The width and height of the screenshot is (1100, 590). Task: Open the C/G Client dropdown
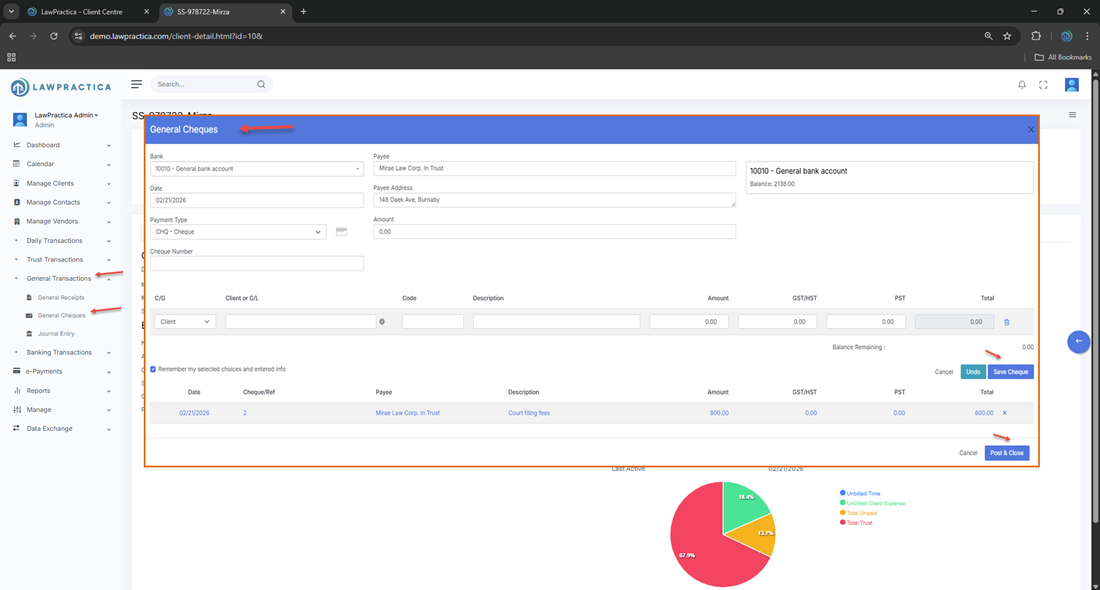[185, 322]
